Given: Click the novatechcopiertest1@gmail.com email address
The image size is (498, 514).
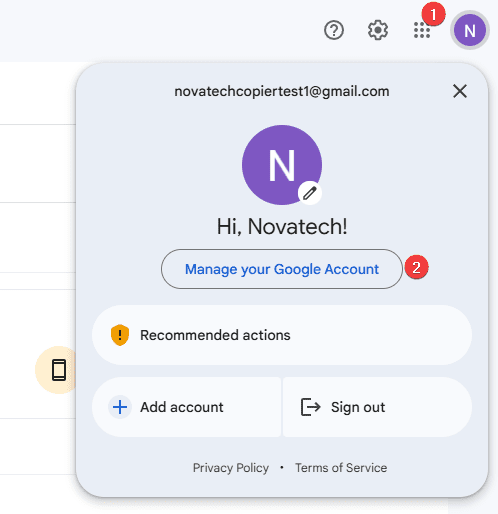Looking at the screenshot, I should pyautogui.click(x=282, y=91).
